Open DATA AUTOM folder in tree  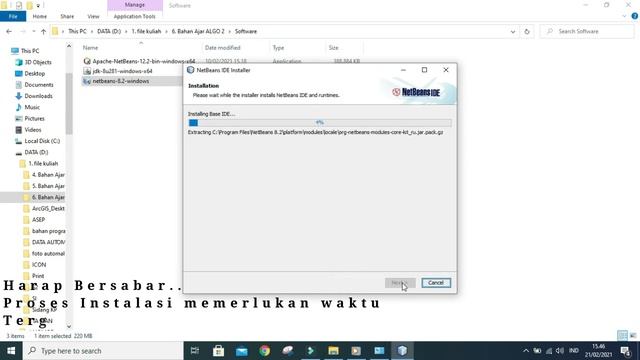tap(44, 242)
